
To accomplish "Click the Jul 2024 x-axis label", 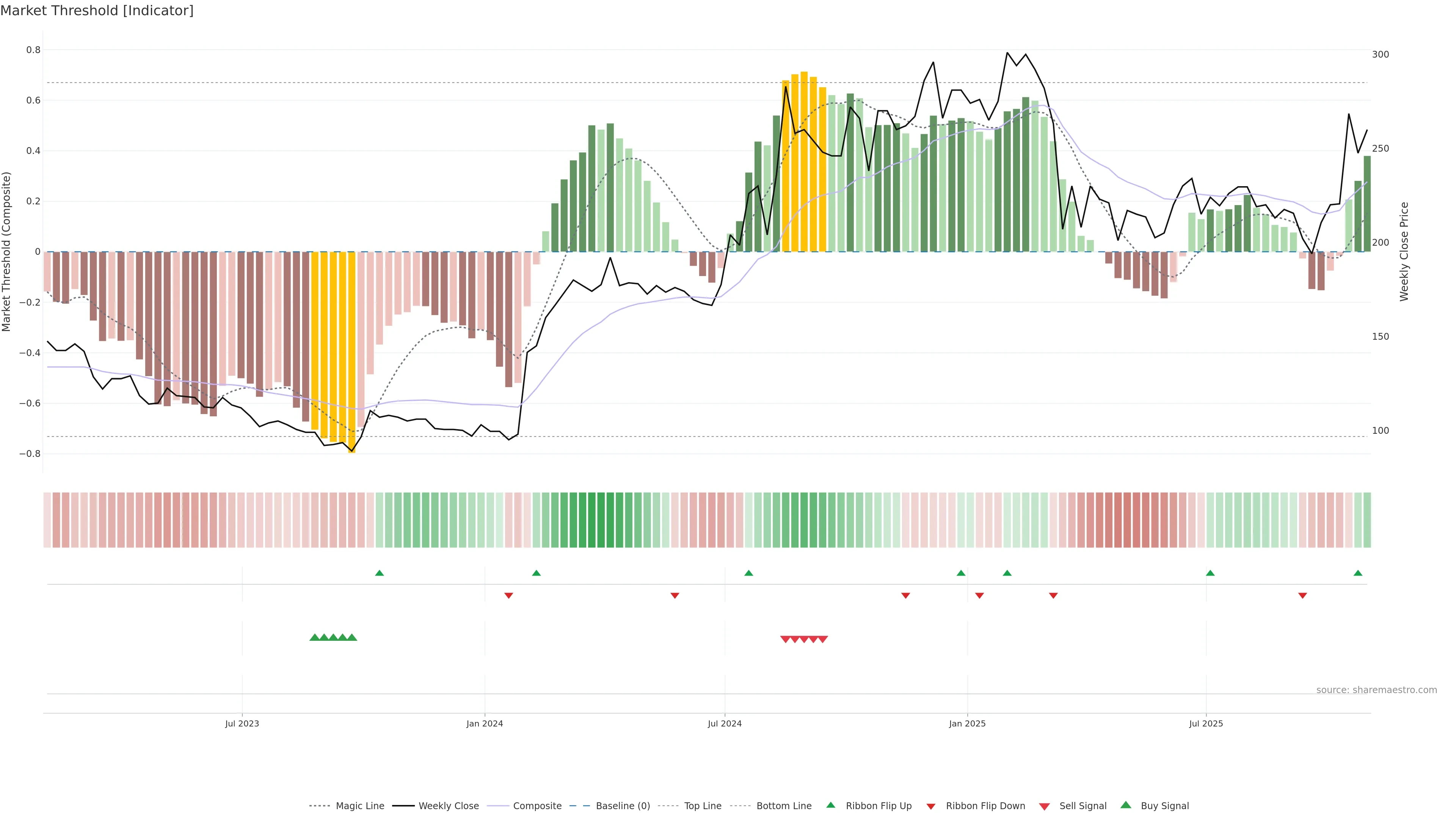I will pos(725,723).
